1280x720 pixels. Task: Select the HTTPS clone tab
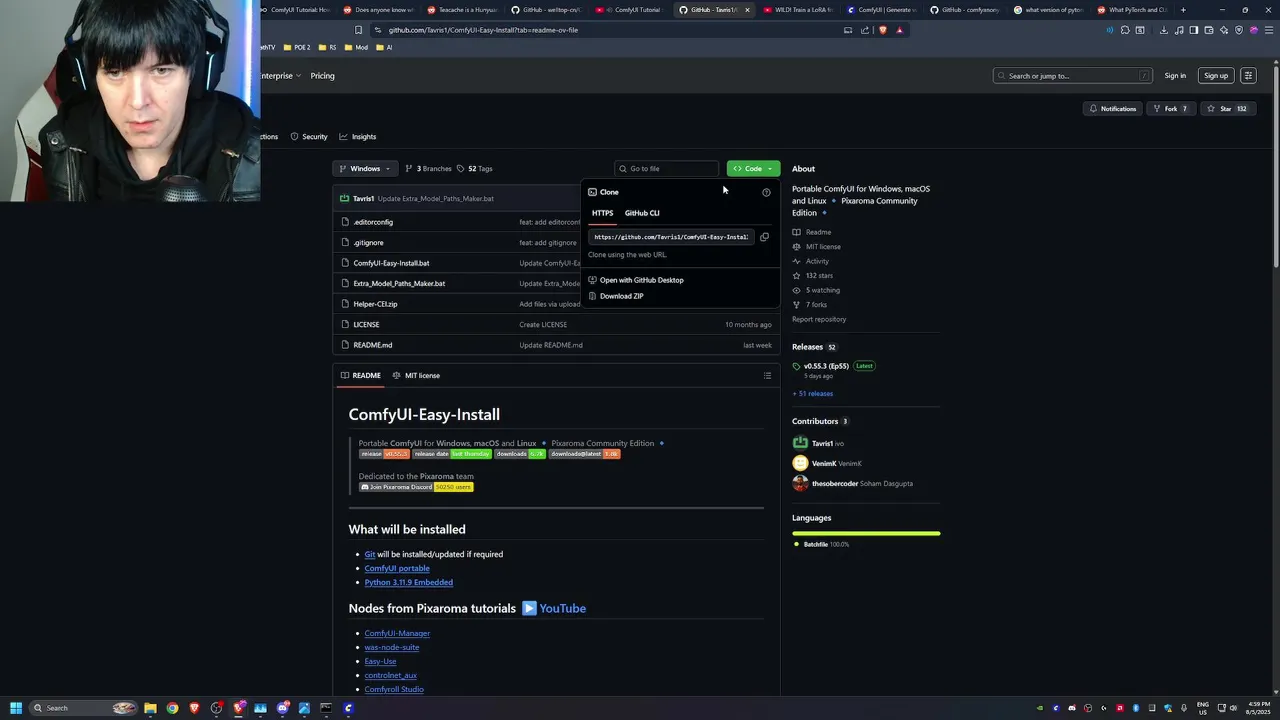[602, 213]
